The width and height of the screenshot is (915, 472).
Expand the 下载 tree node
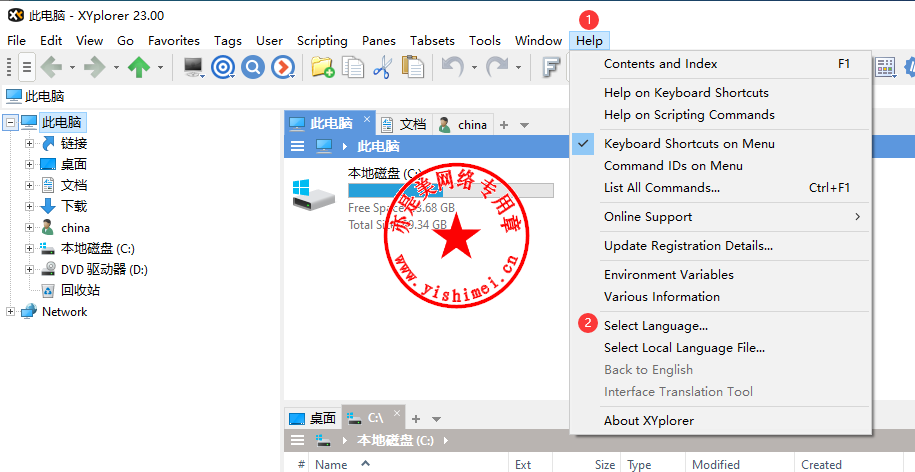pyautogui.click(x=29, y=207)
